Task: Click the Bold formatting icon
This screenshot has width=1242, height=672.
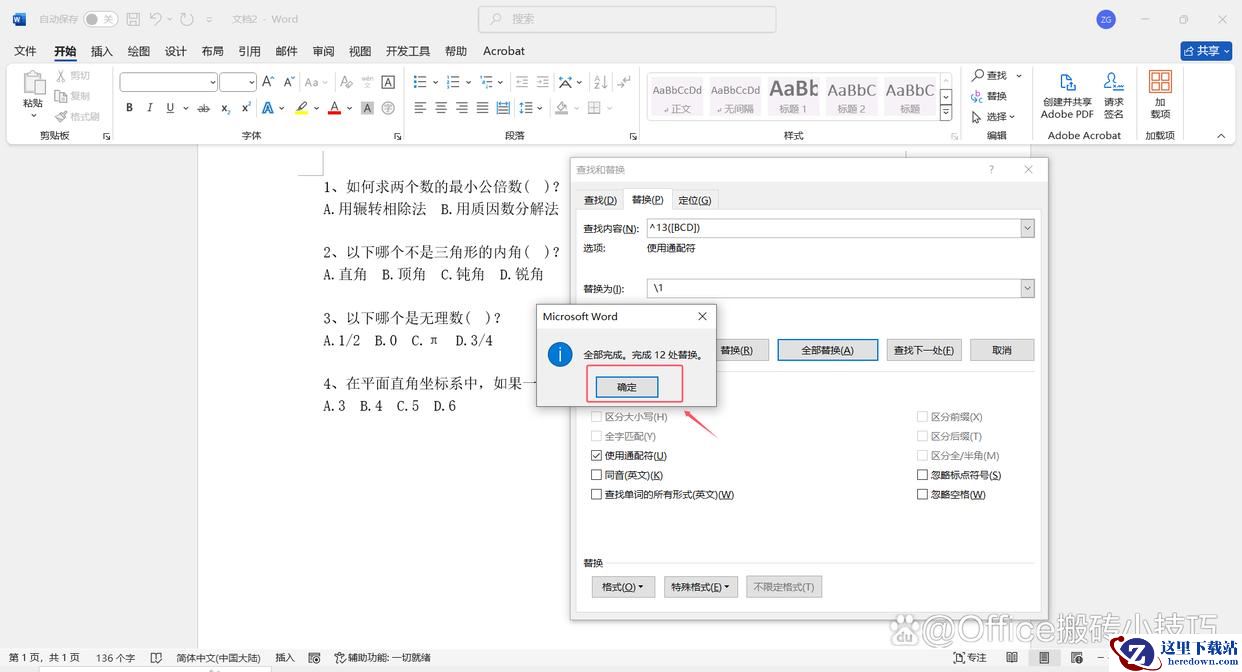Action: click(129, 108)
